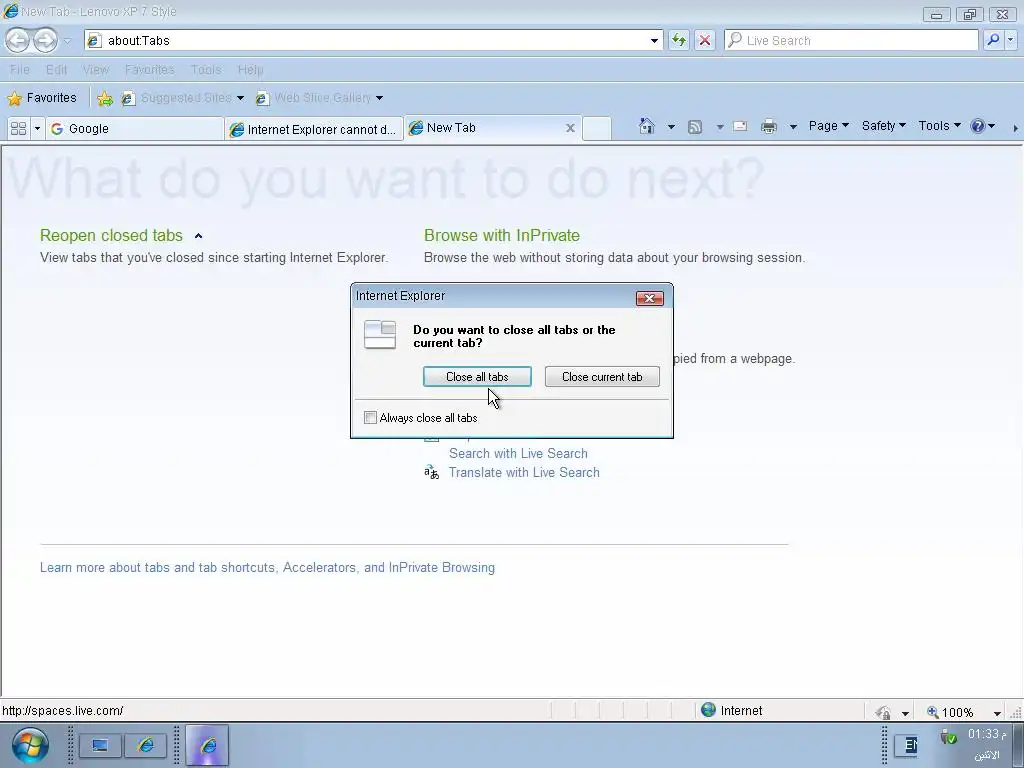Open the Page command menu
The image size is (1024, 768).
pos(828,126)
